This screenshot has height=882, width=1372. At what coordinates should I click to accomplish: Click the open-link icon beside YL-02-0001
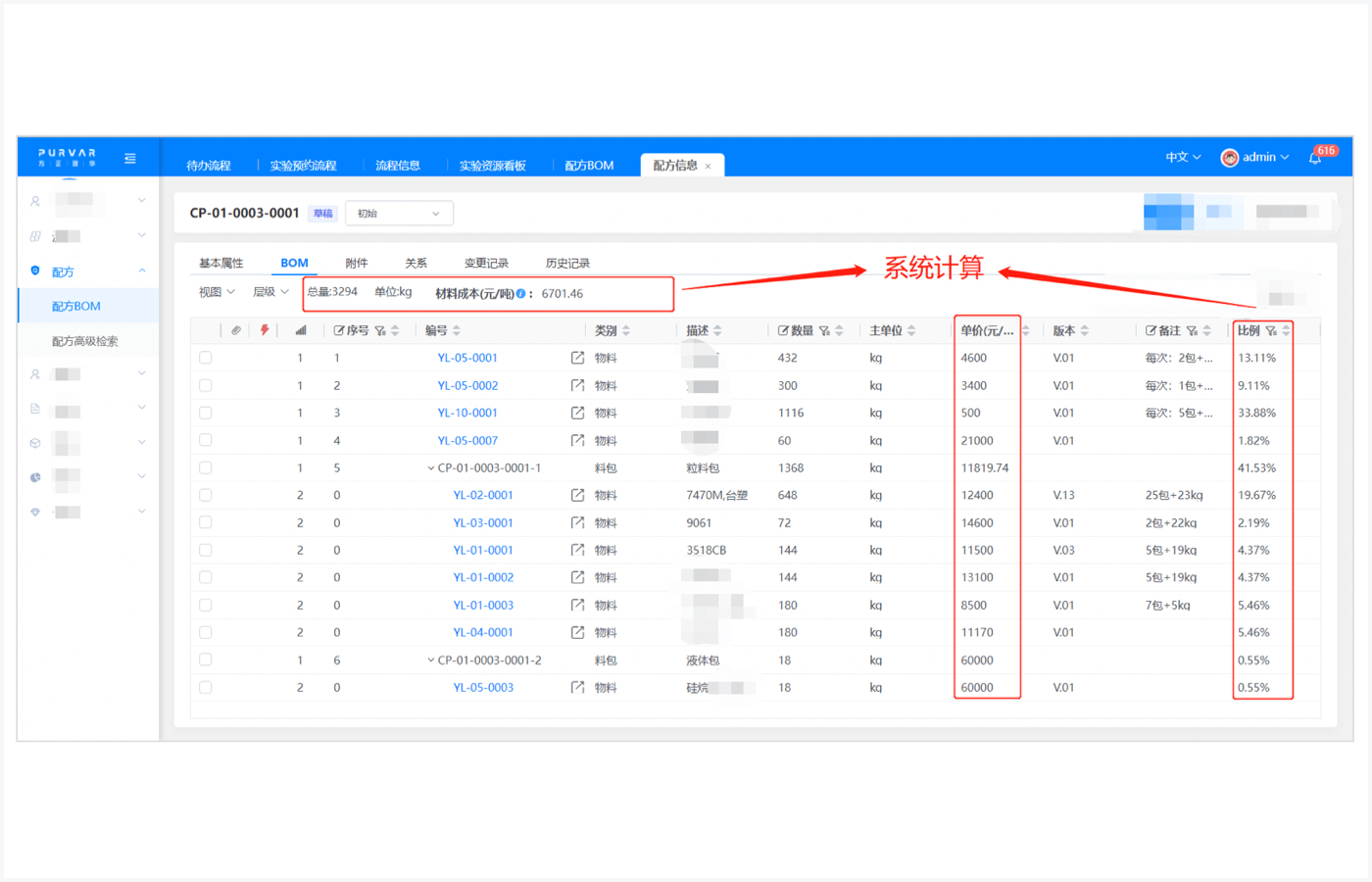coord(577,495)
